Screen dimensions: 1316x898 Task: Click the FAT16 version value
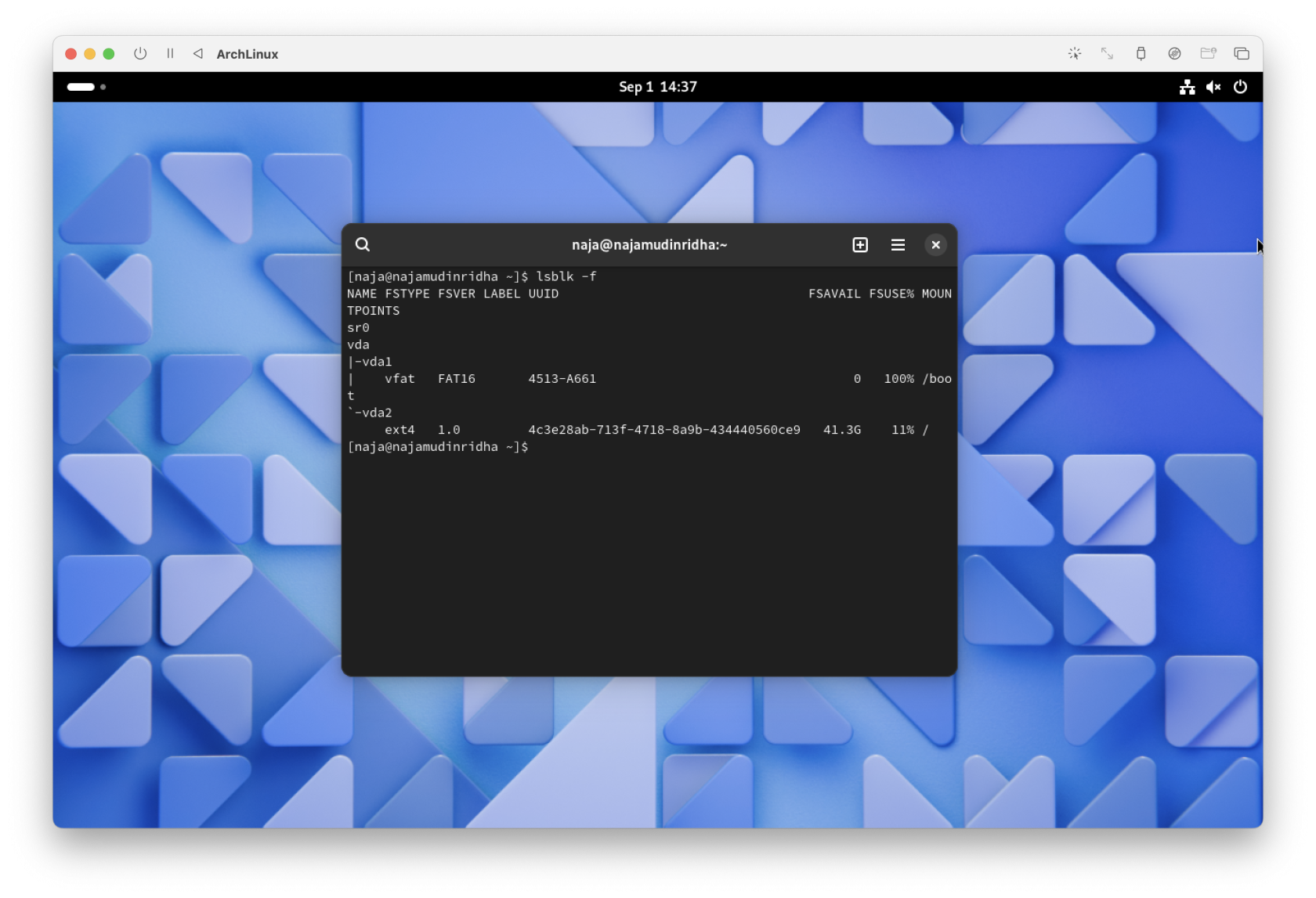457,378
